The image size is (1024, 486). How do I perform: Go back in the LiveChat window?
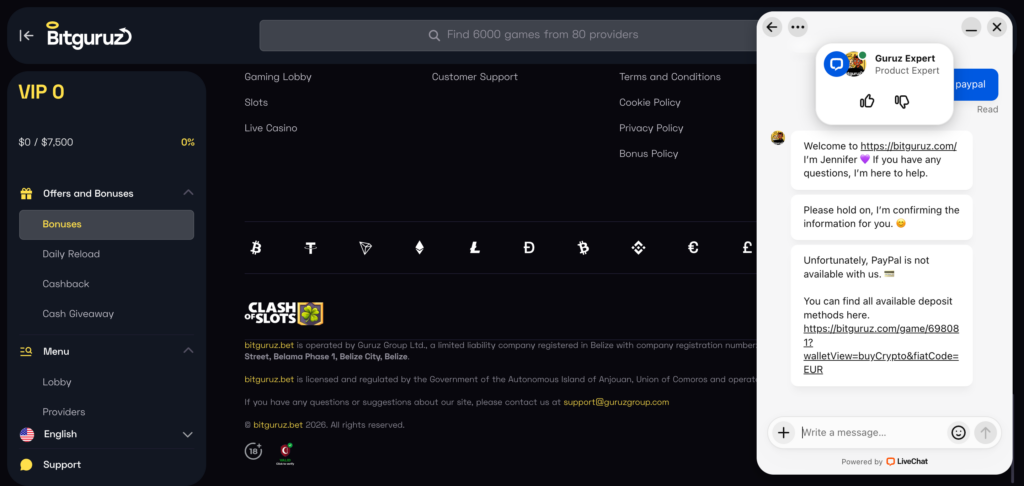(x=772, y=27)
